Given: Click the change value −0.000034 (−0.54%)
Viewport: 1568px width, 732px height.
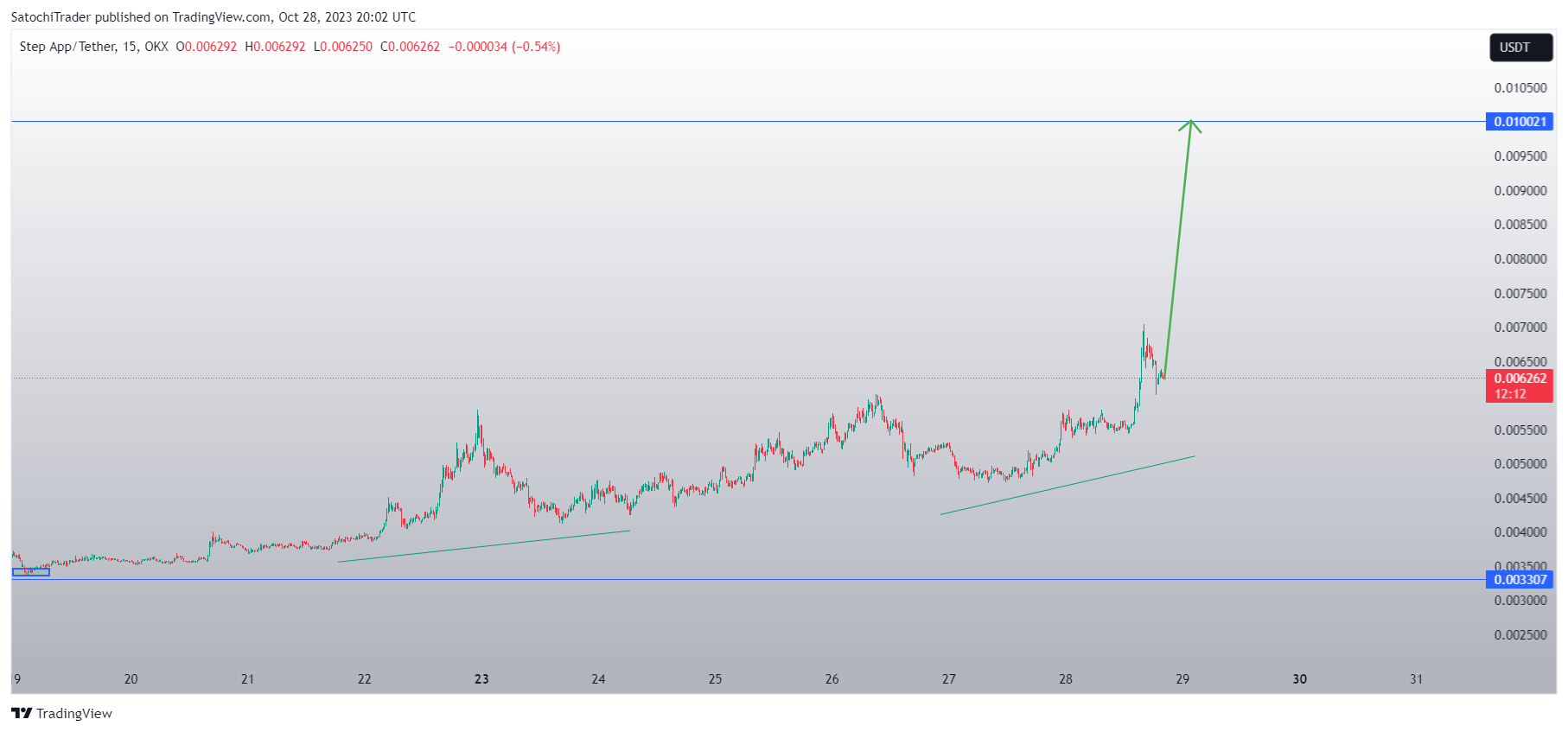Looking at the screenshot, I should point(504,47).
